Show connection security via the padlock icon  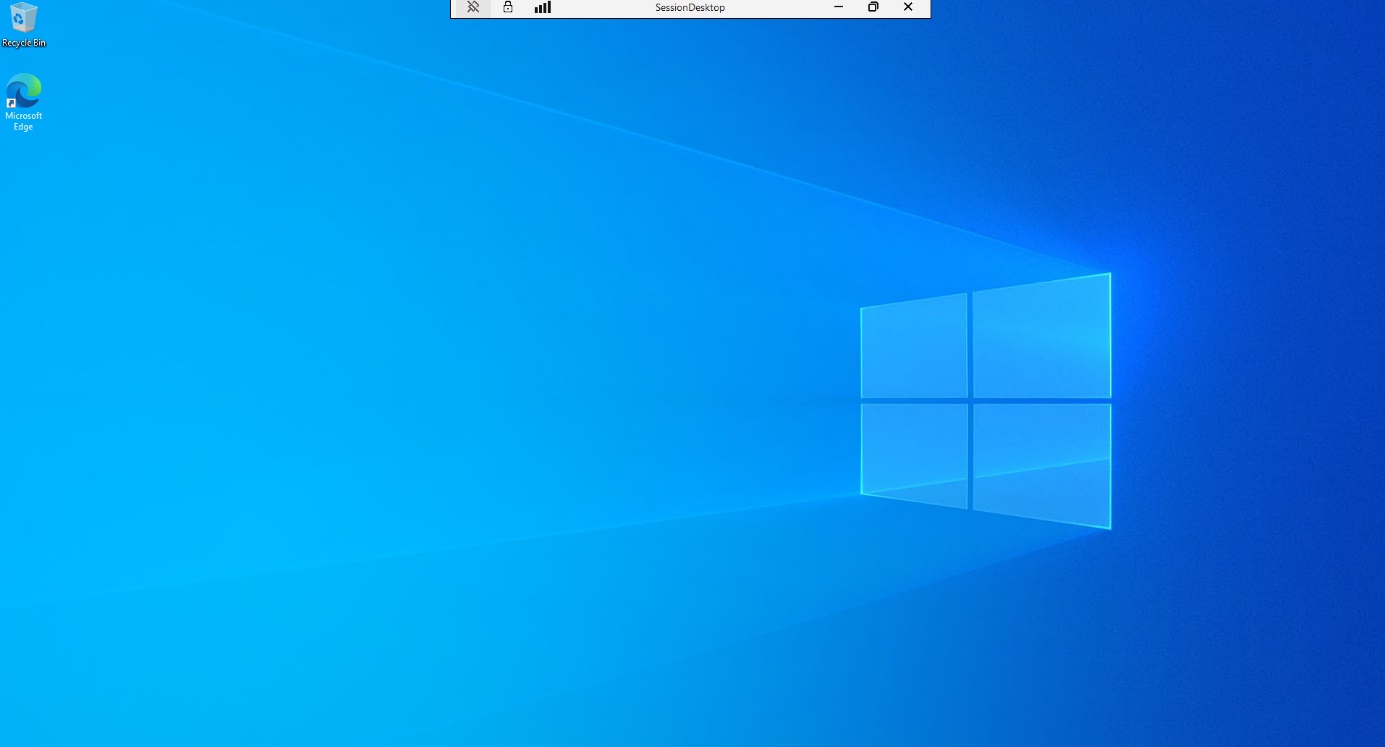tap(508, 7)
